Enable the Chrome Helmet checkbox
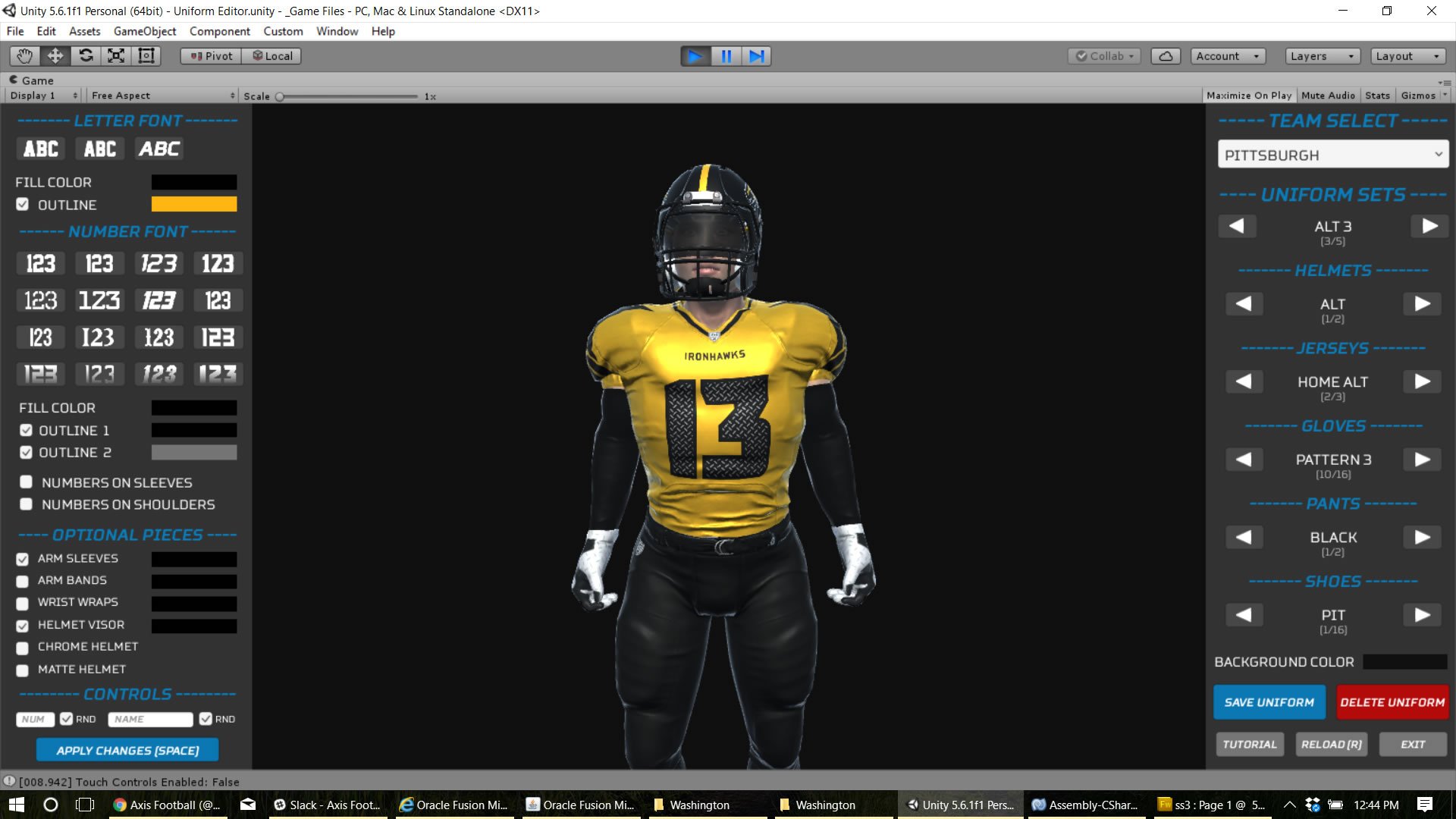This screenshot has width=1456, height=819. coord(23,648)
